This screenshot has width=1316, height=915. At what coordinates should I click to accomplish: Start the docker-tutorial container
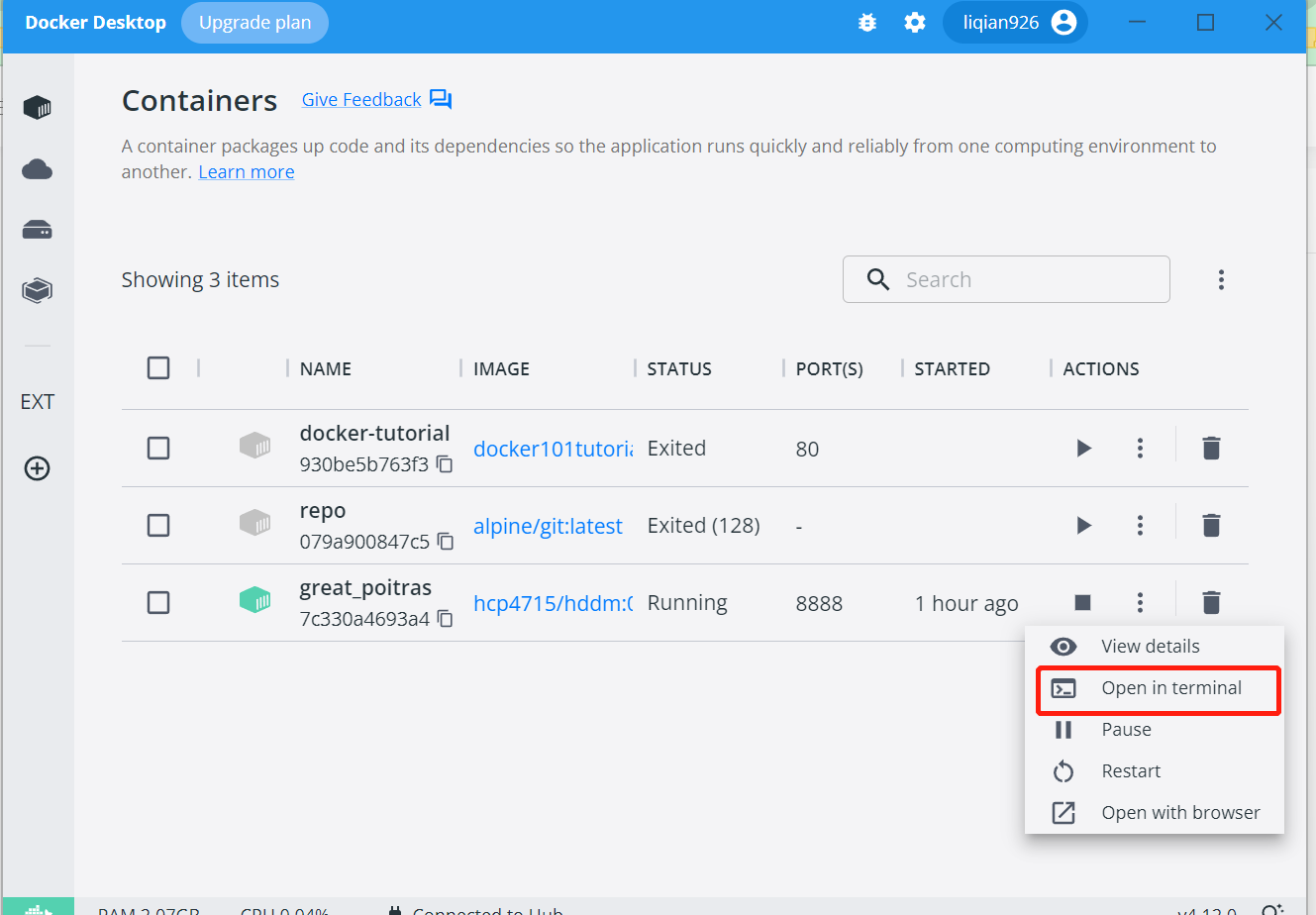pyautogui.click(x=1083, y=449)
